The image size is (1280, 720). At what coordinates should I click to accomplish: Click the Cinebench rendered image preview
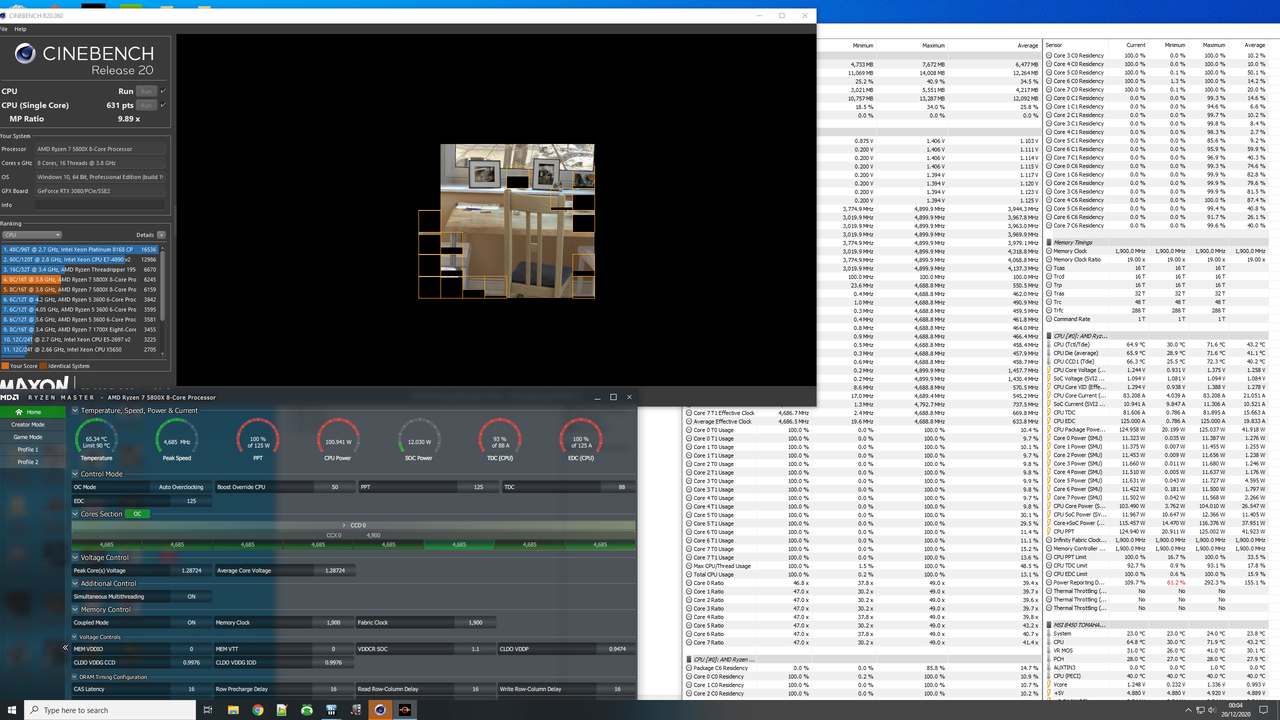coord(517,221)
